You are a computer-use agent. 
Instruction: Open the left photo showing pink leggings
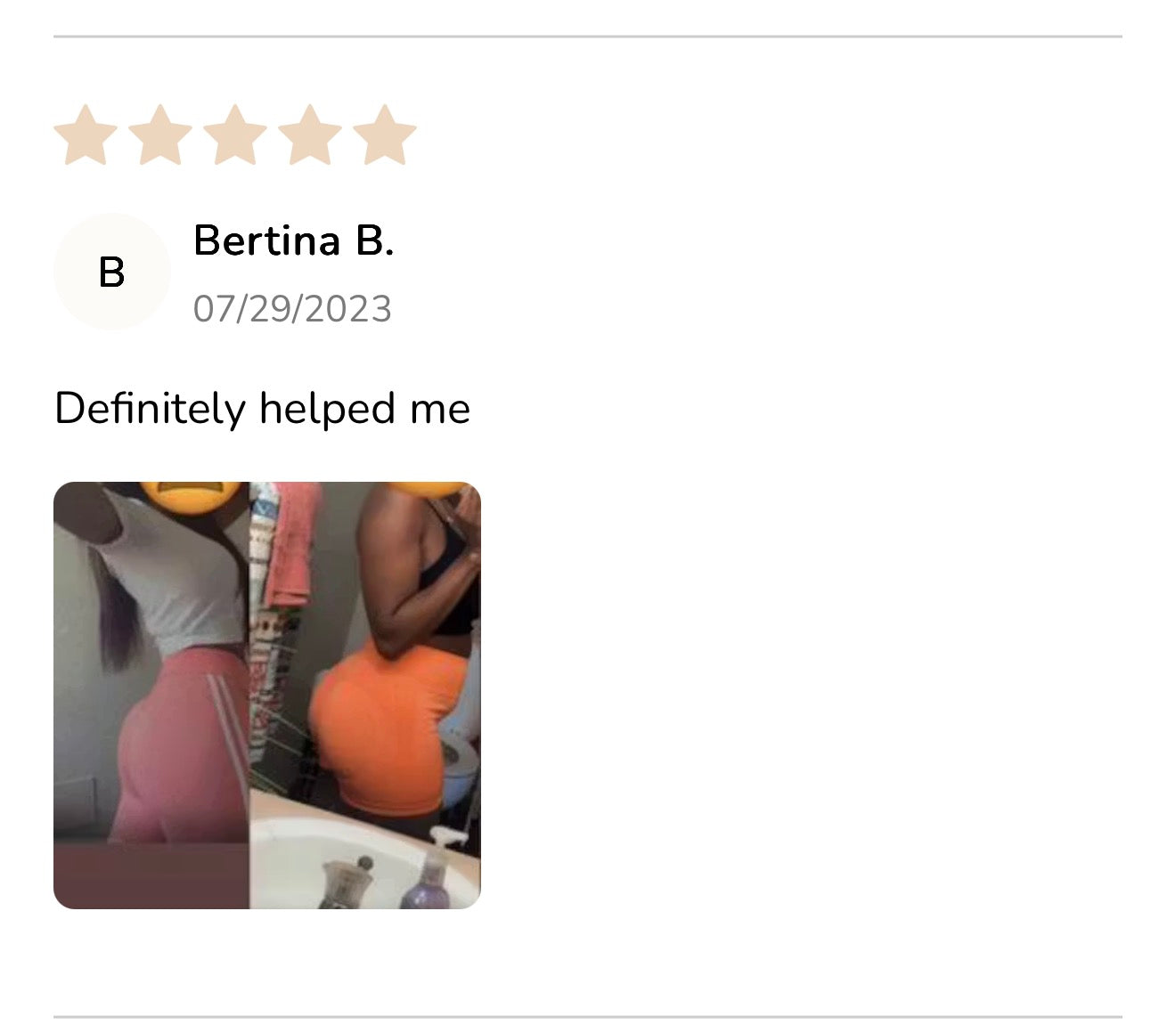pyautogui.click(x=151, y=712)
